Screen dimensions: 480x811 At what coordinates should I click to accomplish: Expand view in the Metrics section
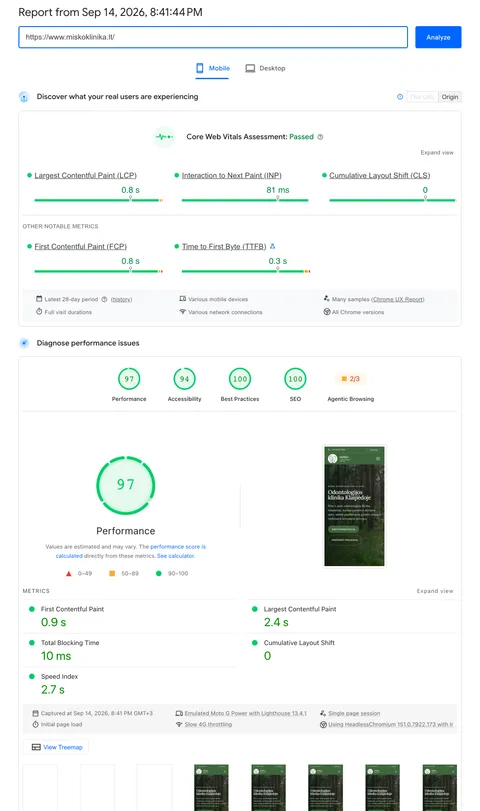[x=435, y=591]
